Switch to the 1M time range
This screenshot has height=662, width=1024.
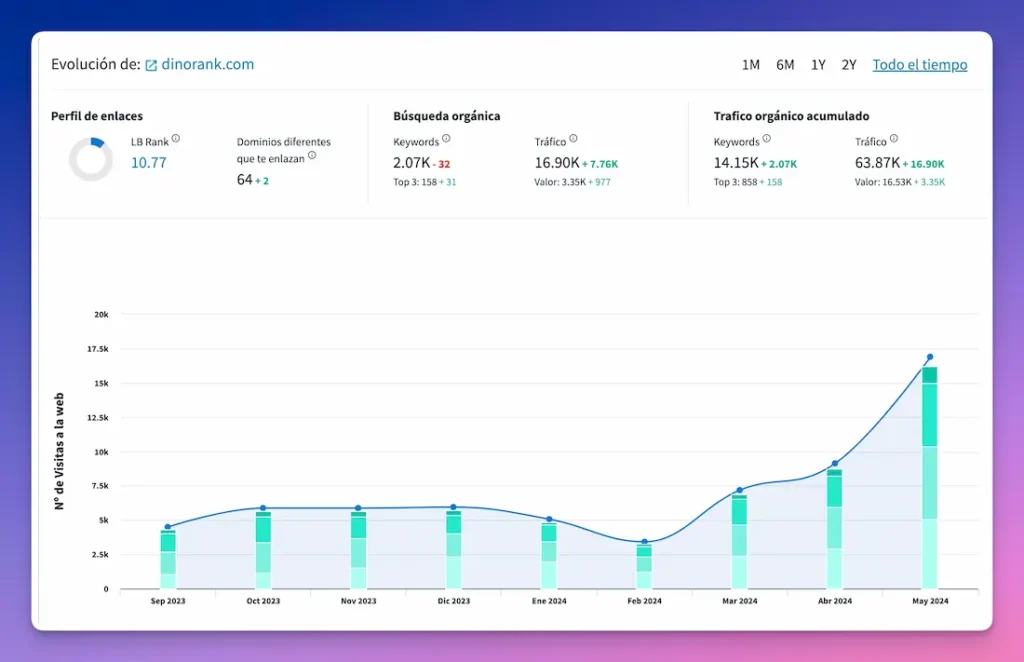coord(750,65)
